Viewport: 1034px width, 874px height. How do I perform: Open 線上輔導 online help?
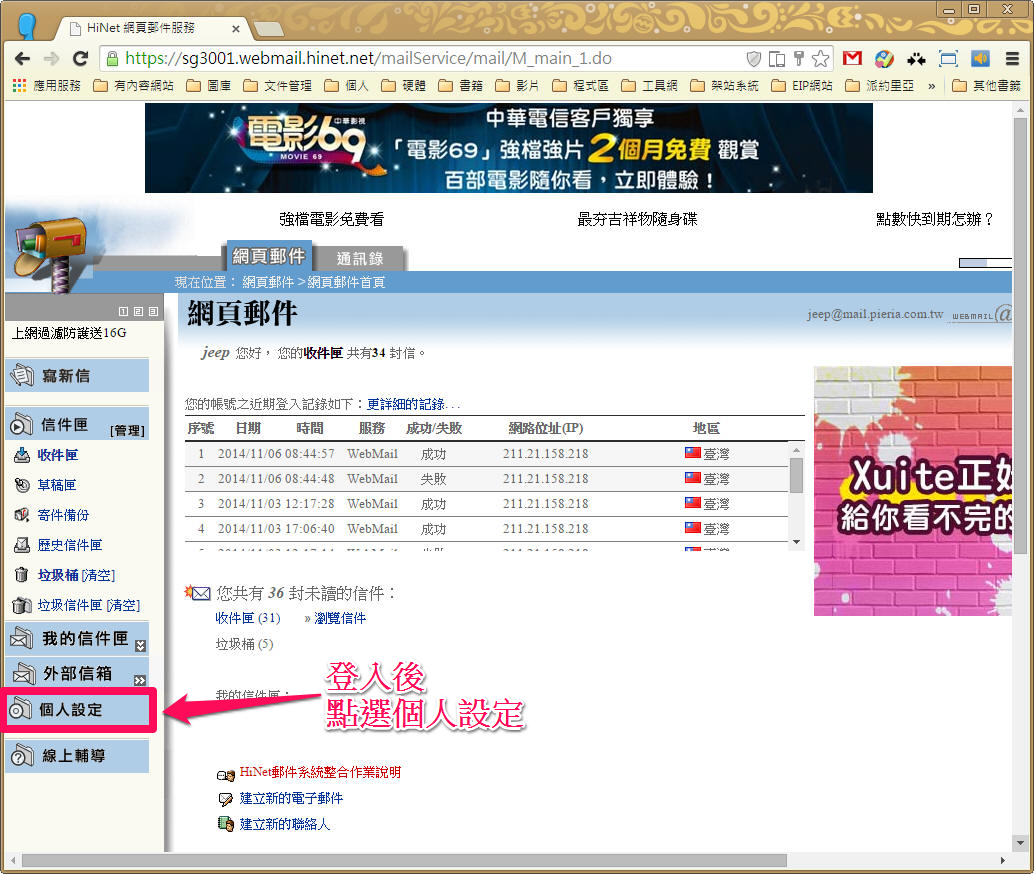[x=76, y=756]
